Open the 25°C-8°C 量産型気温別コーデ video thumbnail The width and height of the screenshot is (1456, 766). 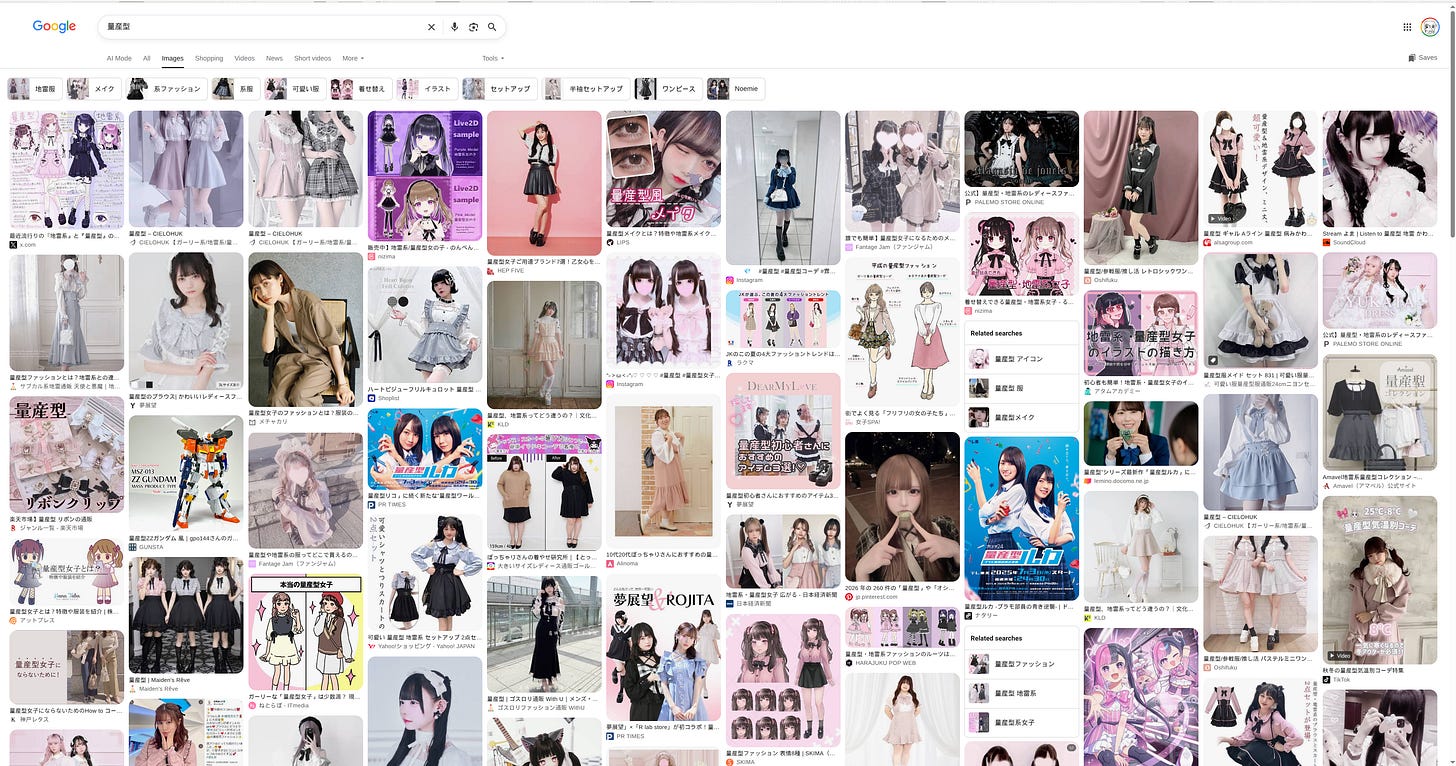[1379, 579]
